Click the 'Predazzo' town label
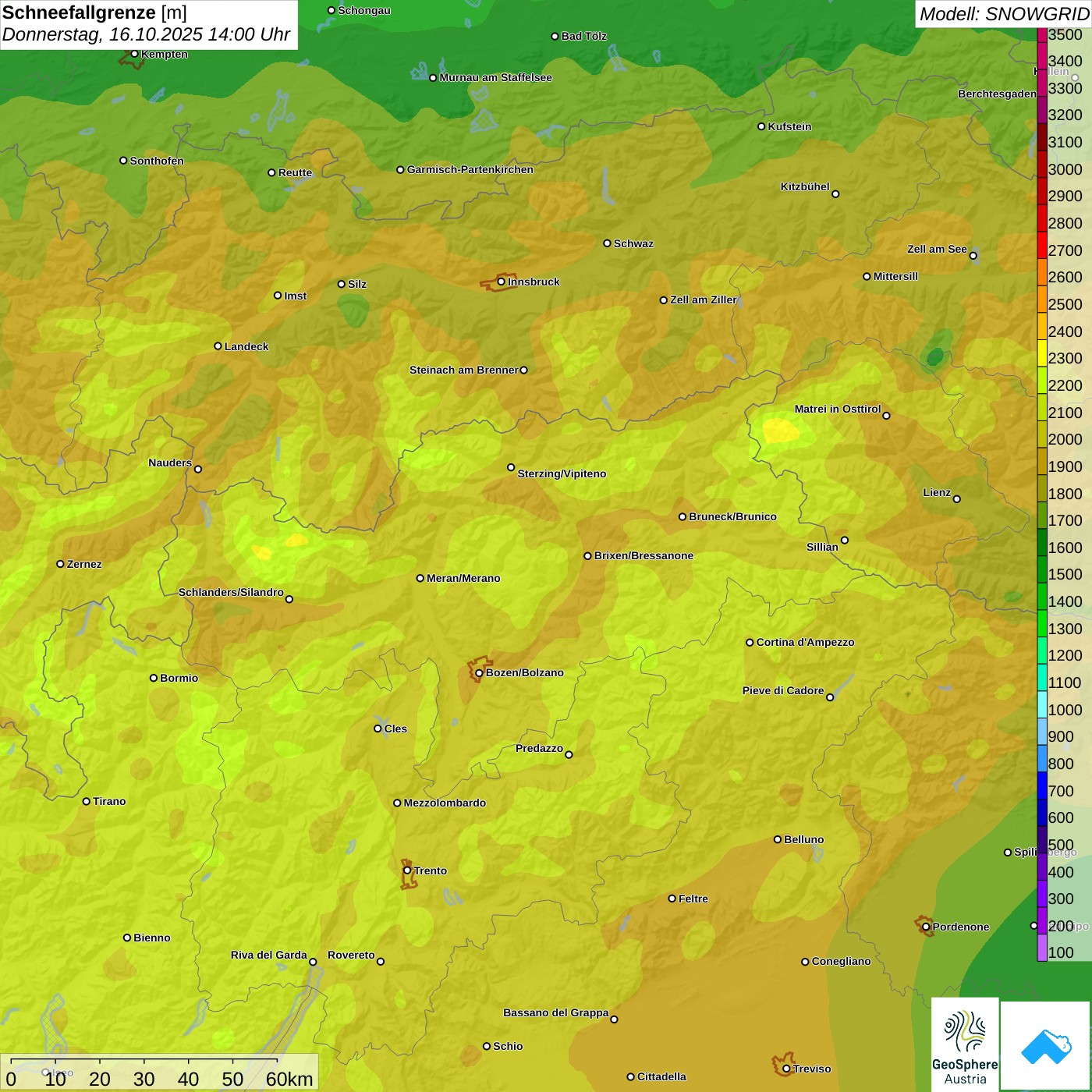The height and width of the screenshot is (1092, 1092). [x=539, y=748]
